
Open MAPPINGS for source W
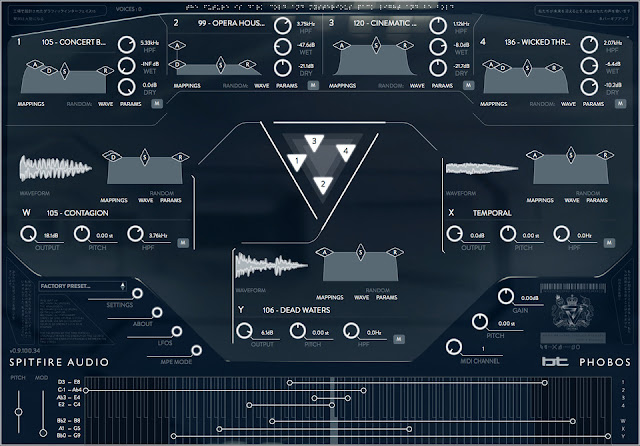pos(114,200)
